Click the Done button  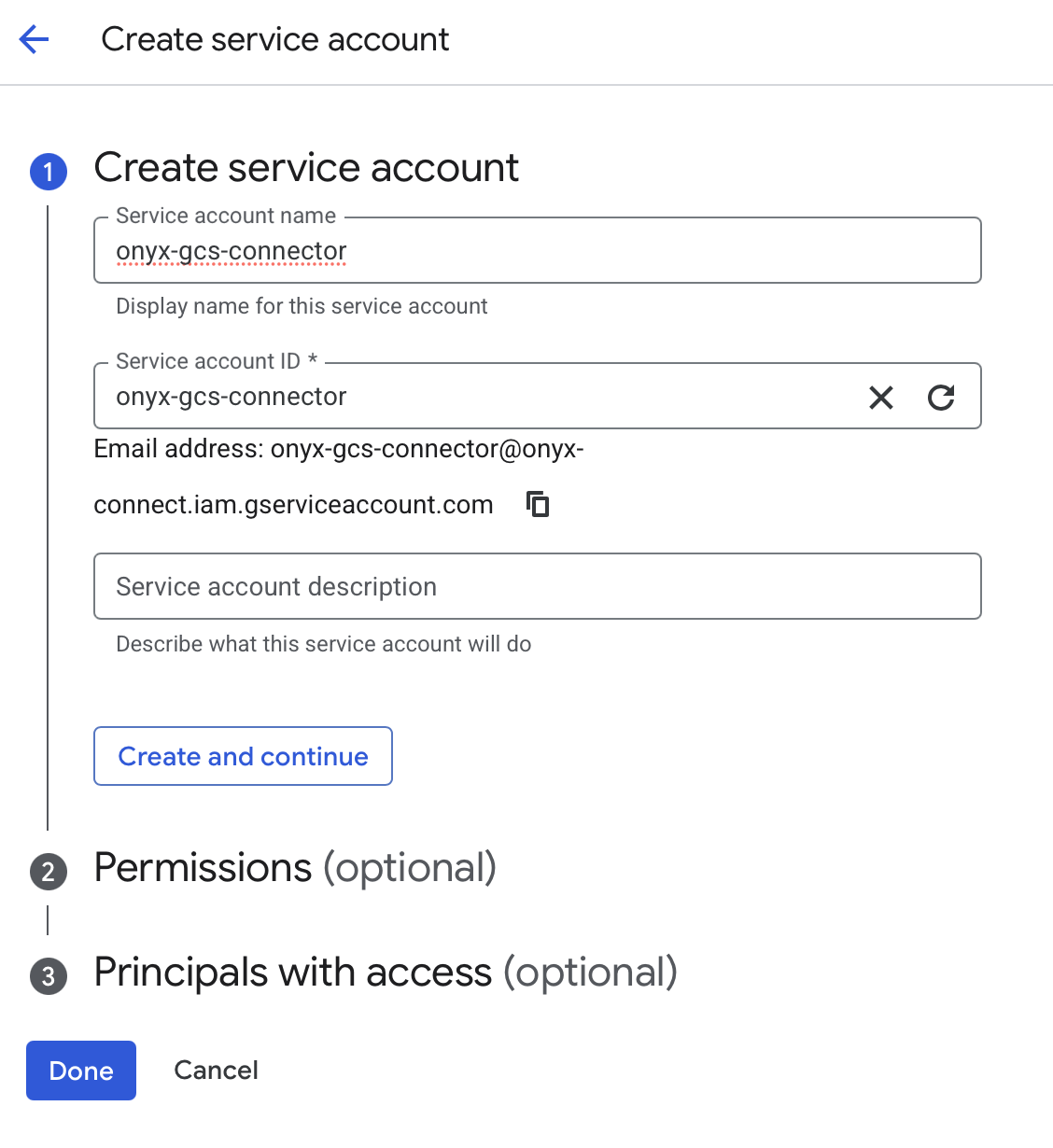click(80, 1070)
